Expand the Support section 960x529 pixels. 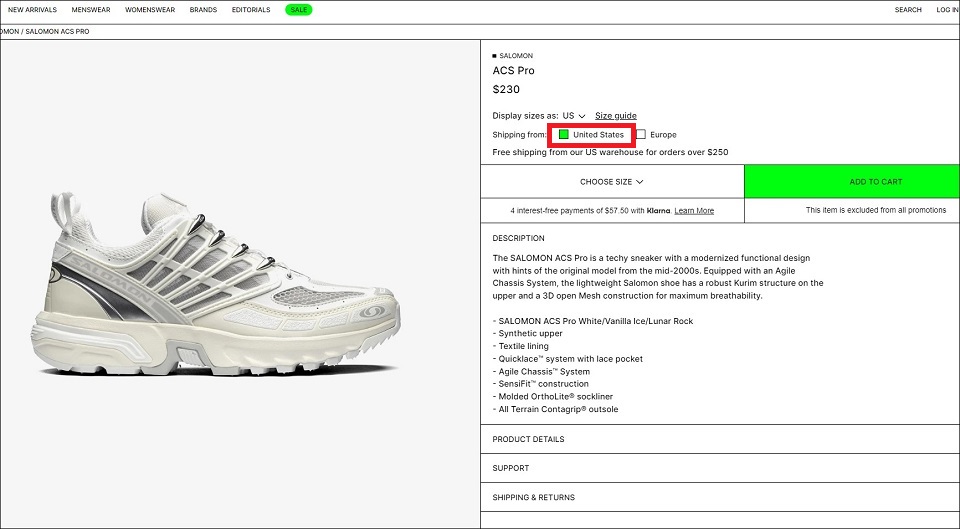(720, 468)
